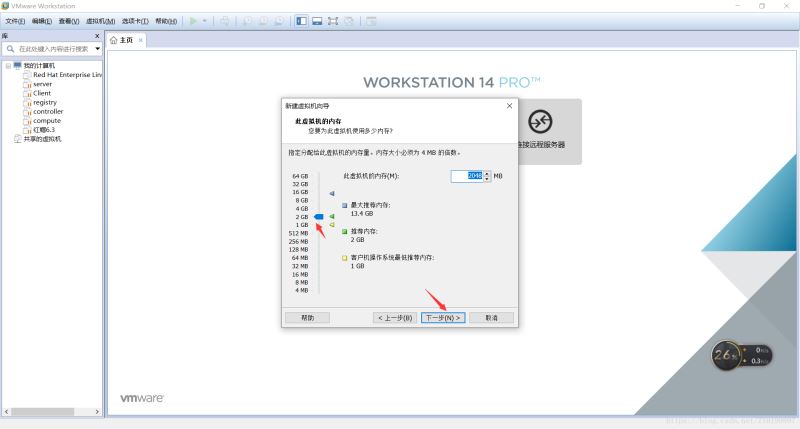Close the library panel
This screenshot has width=800, height=429.
tap(97, 36)
